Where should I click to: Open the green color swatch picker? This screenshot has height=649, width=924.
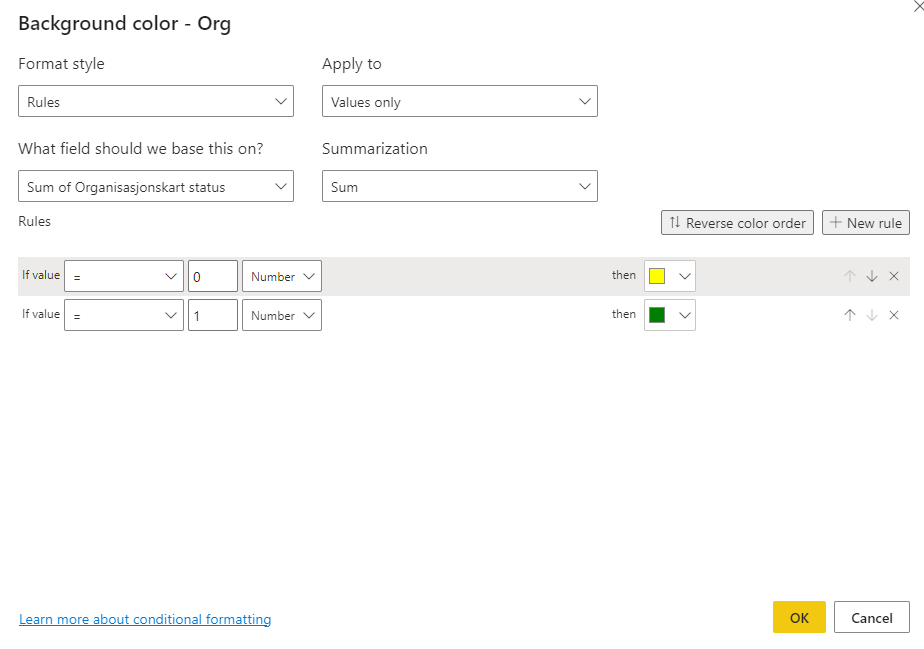click(x=669, y=315)
